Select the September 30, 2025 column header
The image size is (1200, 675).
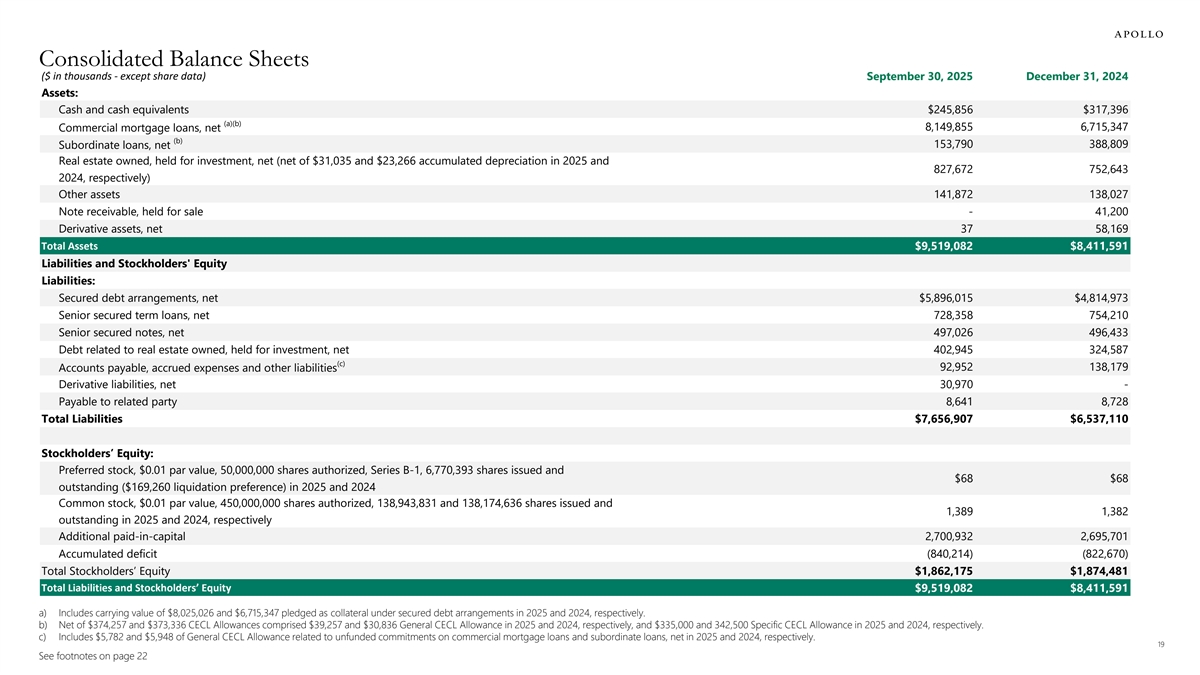click(x=920, y=77)
